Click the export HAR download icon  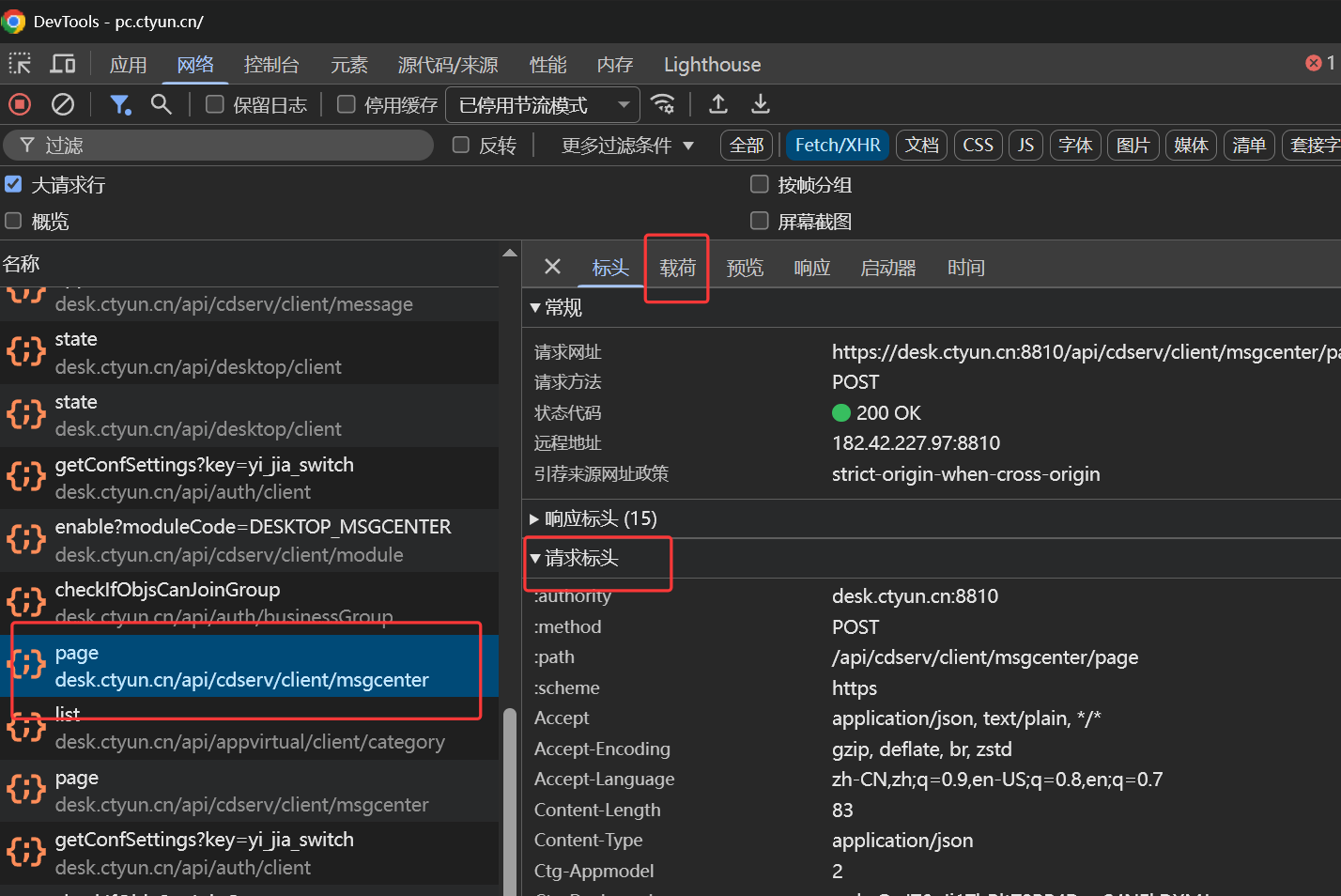tap(761, 104)
